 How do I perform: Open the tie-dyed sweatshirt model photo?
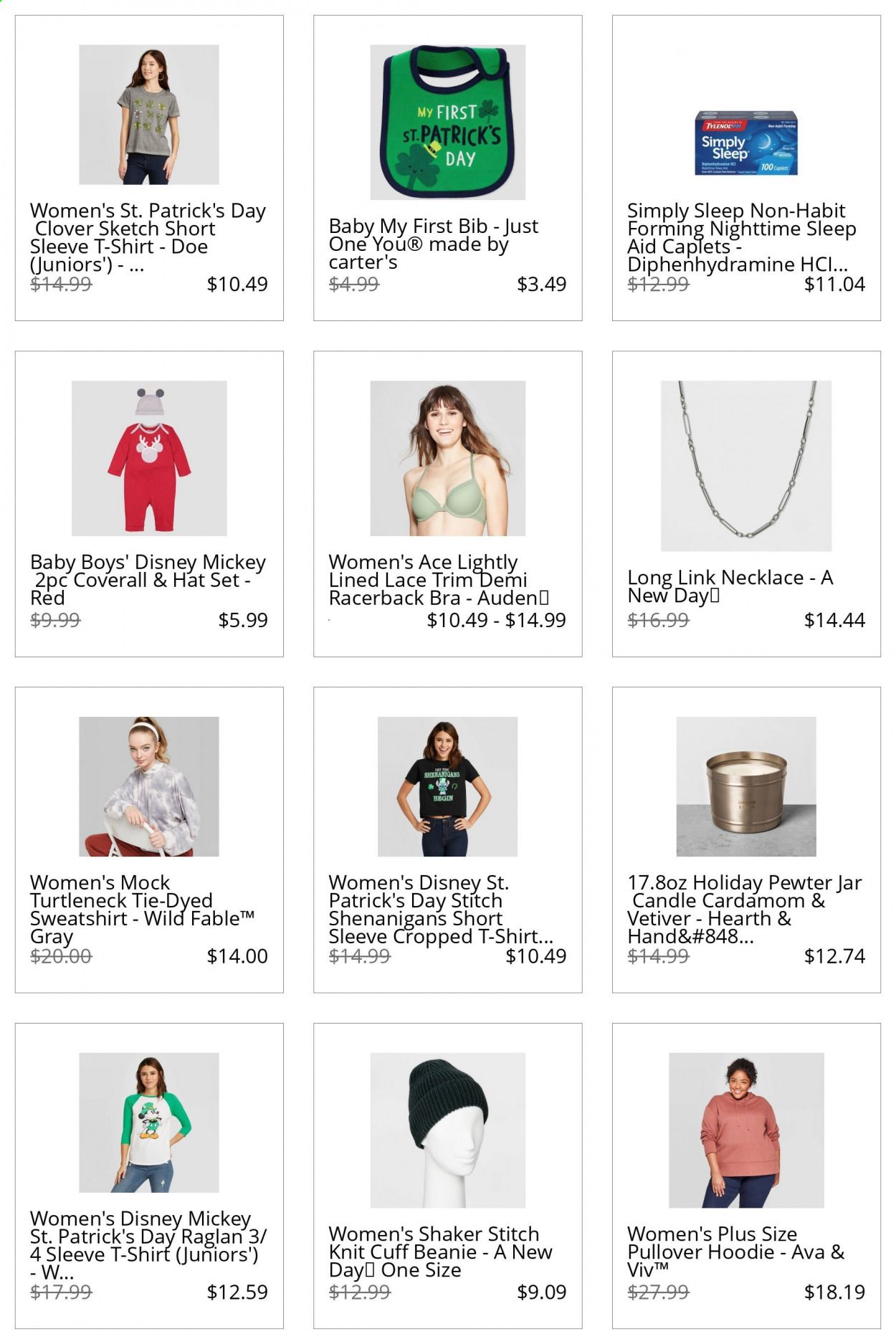[x=148, y=786]
